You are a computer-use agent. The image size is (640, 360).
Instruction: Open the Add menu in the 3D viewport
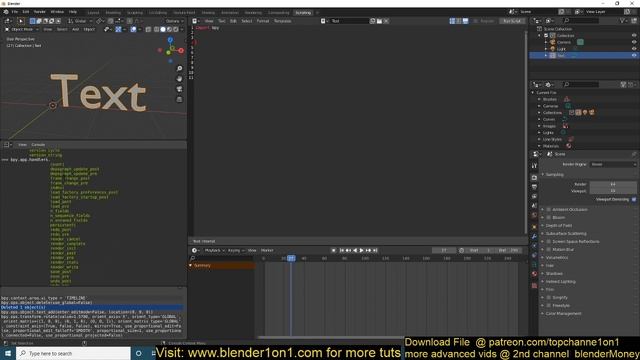click(76, 29)
